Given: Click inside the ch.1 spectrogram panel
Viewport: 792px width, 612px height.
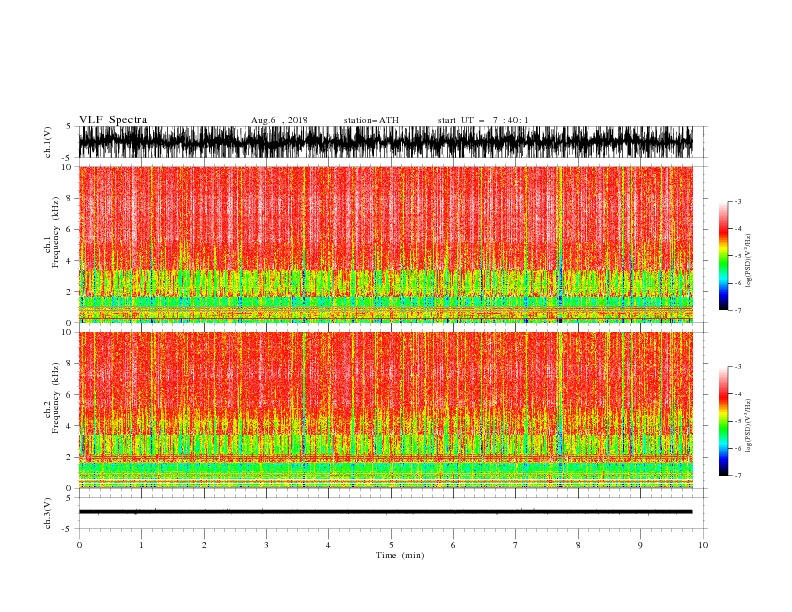Looking at the screenshot, I should point(385,244).
